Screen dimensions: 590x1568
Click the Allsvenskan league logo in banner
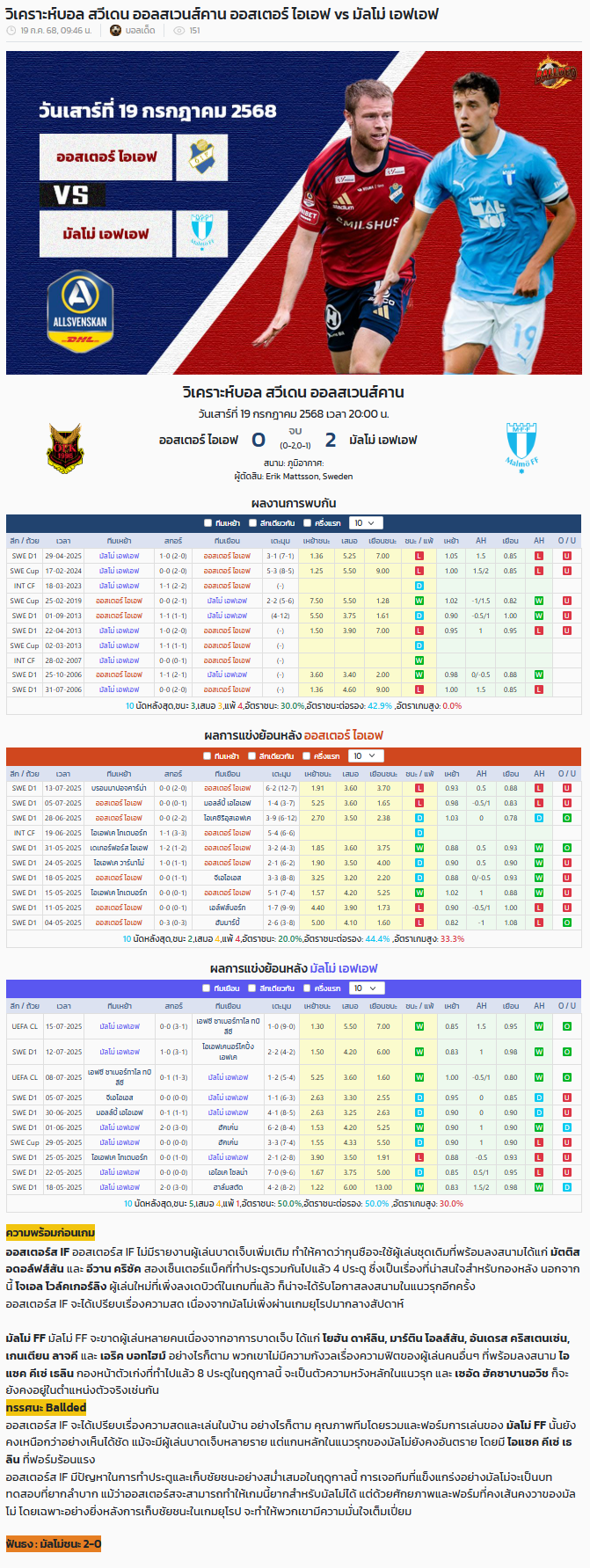[x=79, y=310]
